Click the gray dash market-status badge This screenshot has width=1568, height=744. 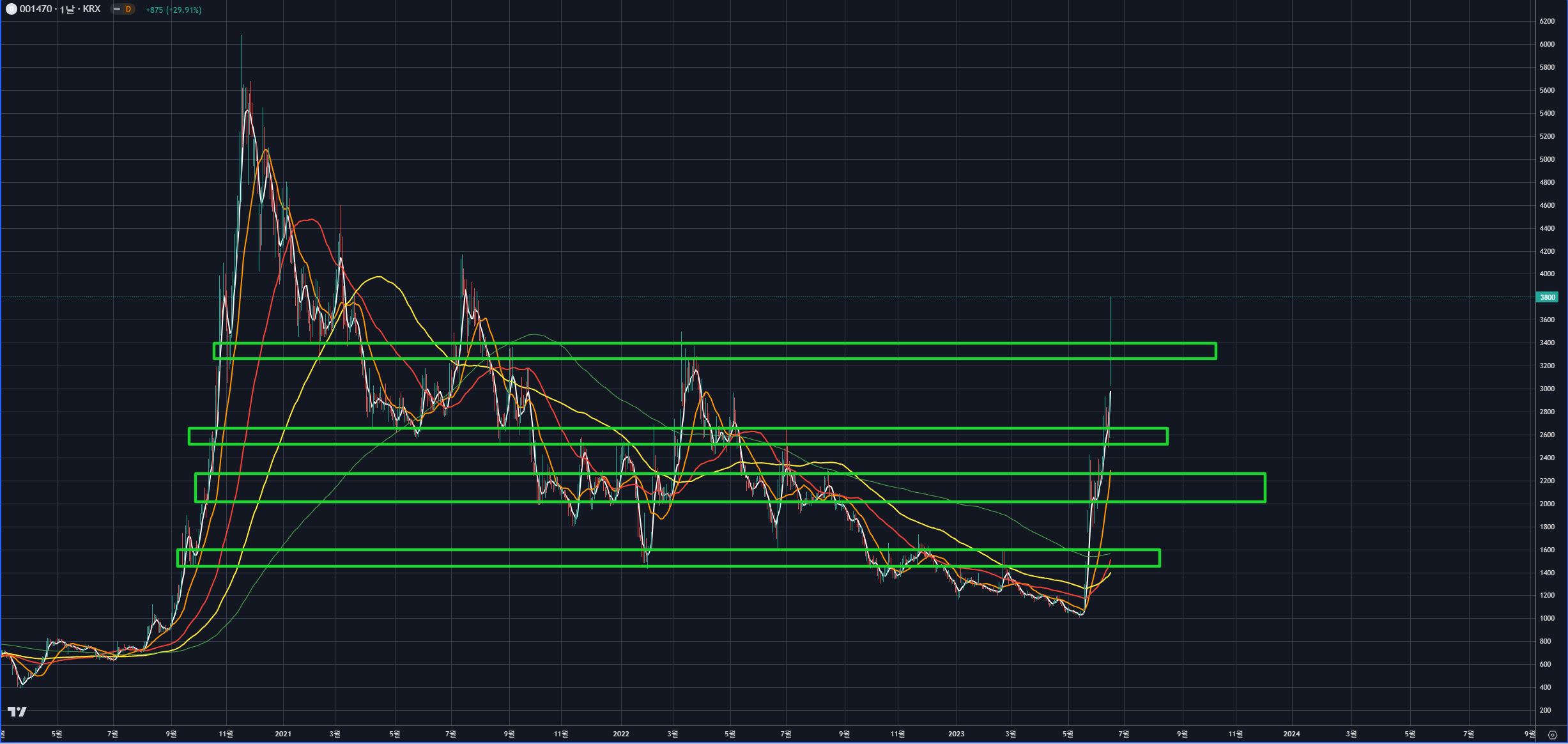(117, 10)
